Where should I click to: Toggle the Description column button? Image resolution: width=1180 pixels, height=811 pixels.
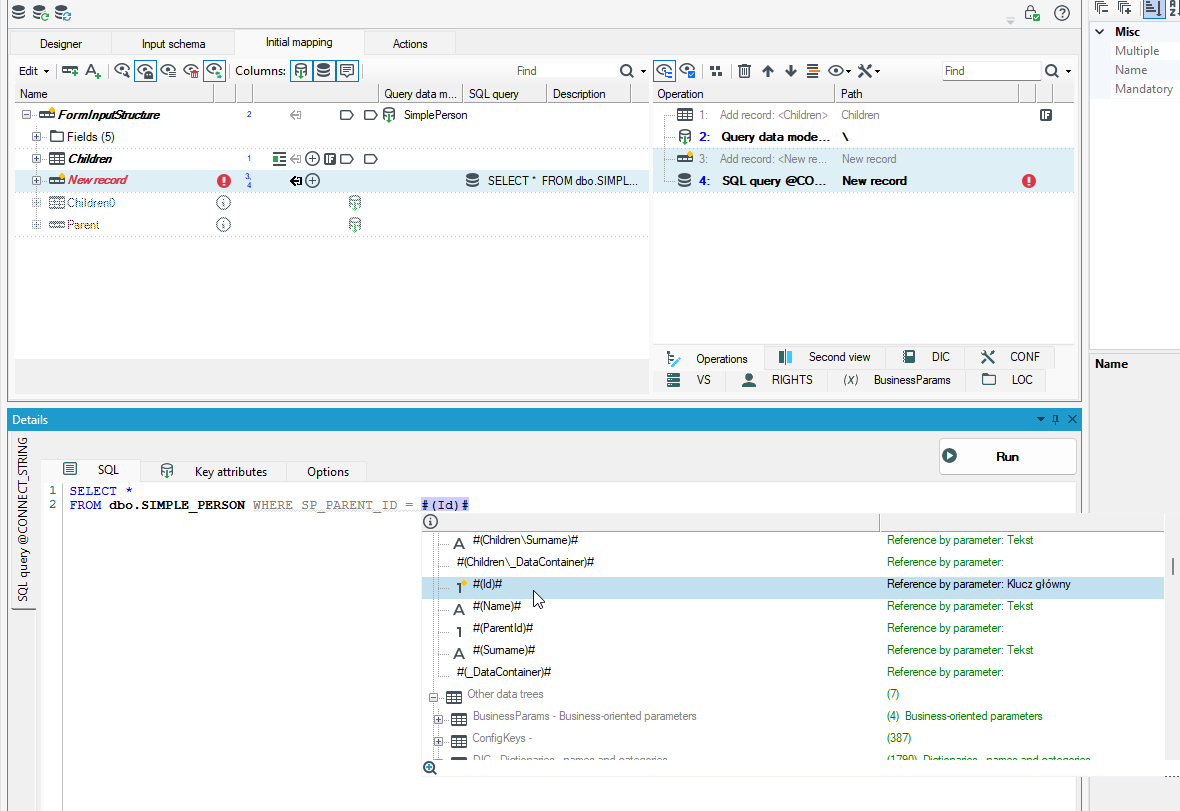point(347,71)
